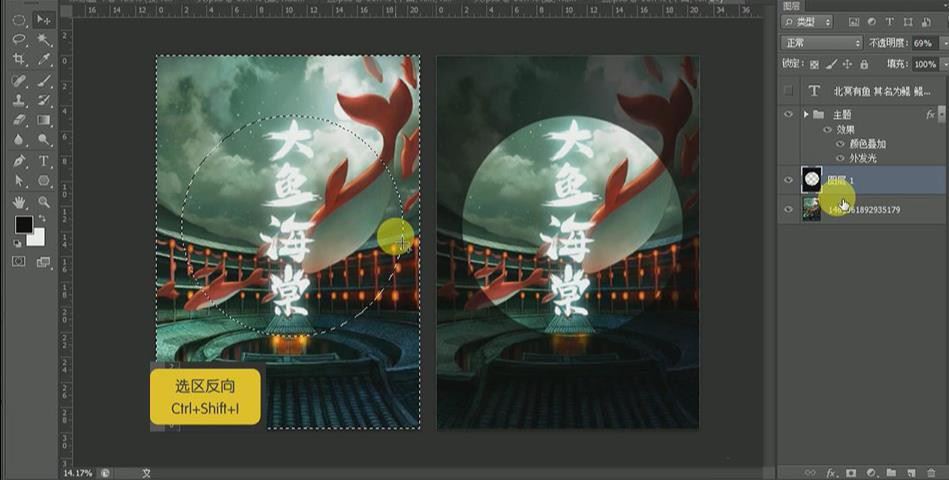Filter layers by type layers
949x480 pixels.
[x=890, y=21]
